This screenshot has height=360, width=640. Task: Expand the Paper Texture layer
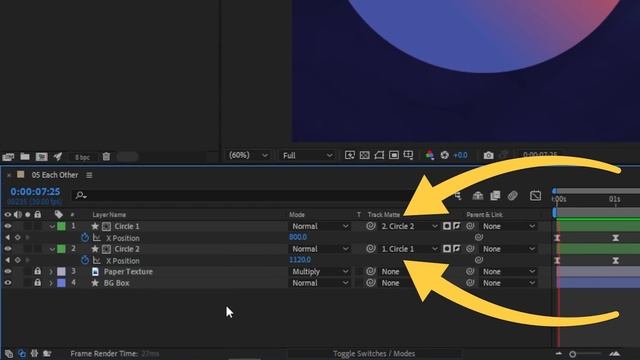(51, 271)
